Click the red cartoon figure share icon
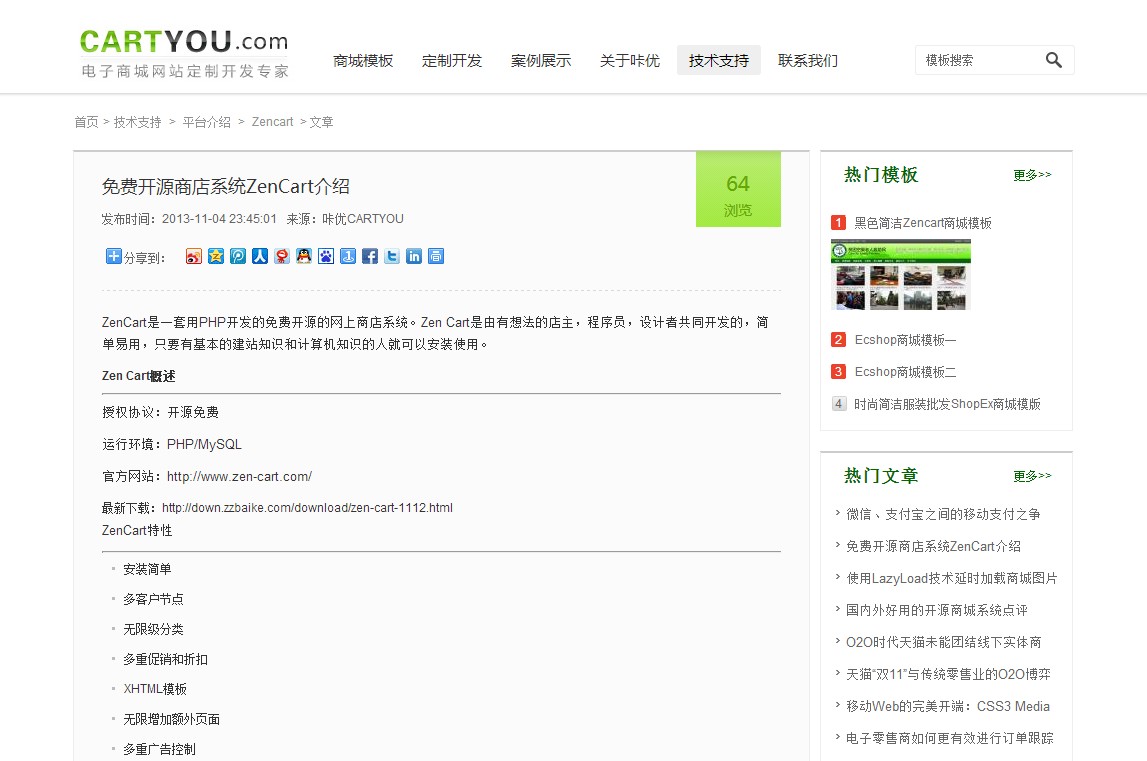Viewport: 1147px width, 761px height. coord(282,256)
